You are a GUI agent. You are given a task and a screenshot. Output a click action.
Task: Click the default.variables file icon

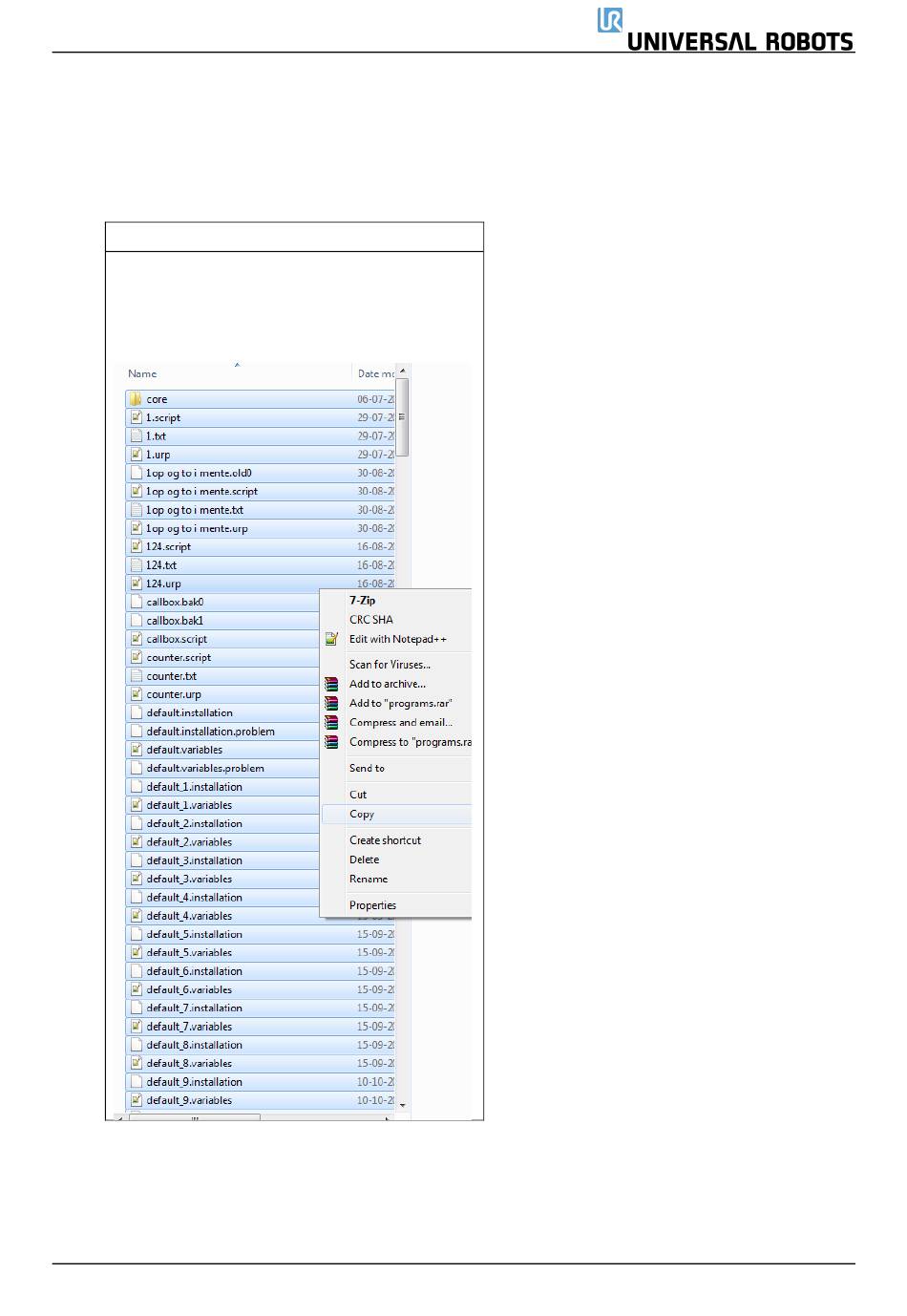tap(136, 750)
